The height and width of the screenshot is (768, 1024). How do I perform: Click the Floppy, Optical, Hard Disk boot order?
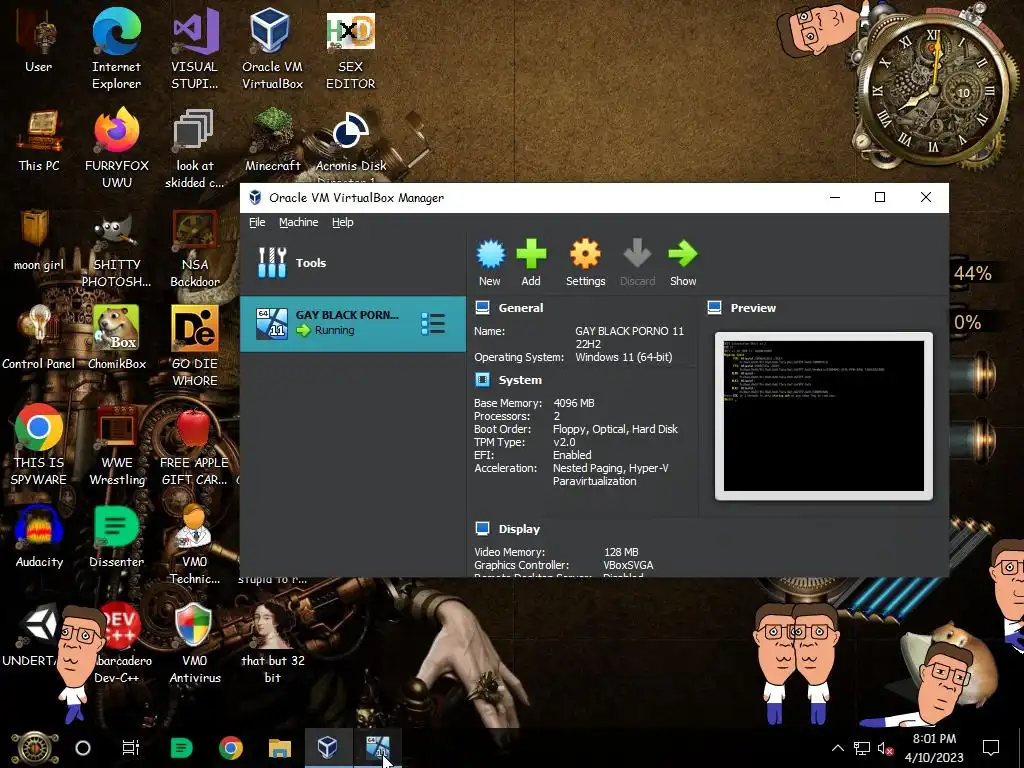point(615,429)
